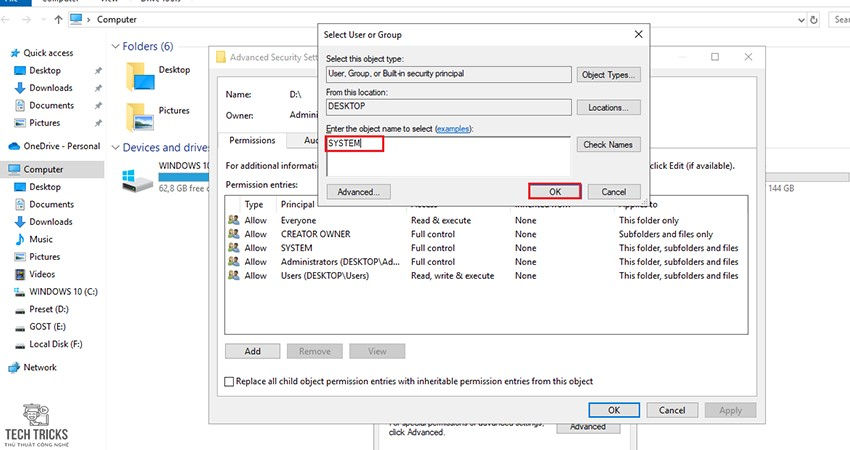Click OK in Select User or Group dialog
The width and height of the screenshot is (850, 450).
(555, 191)
